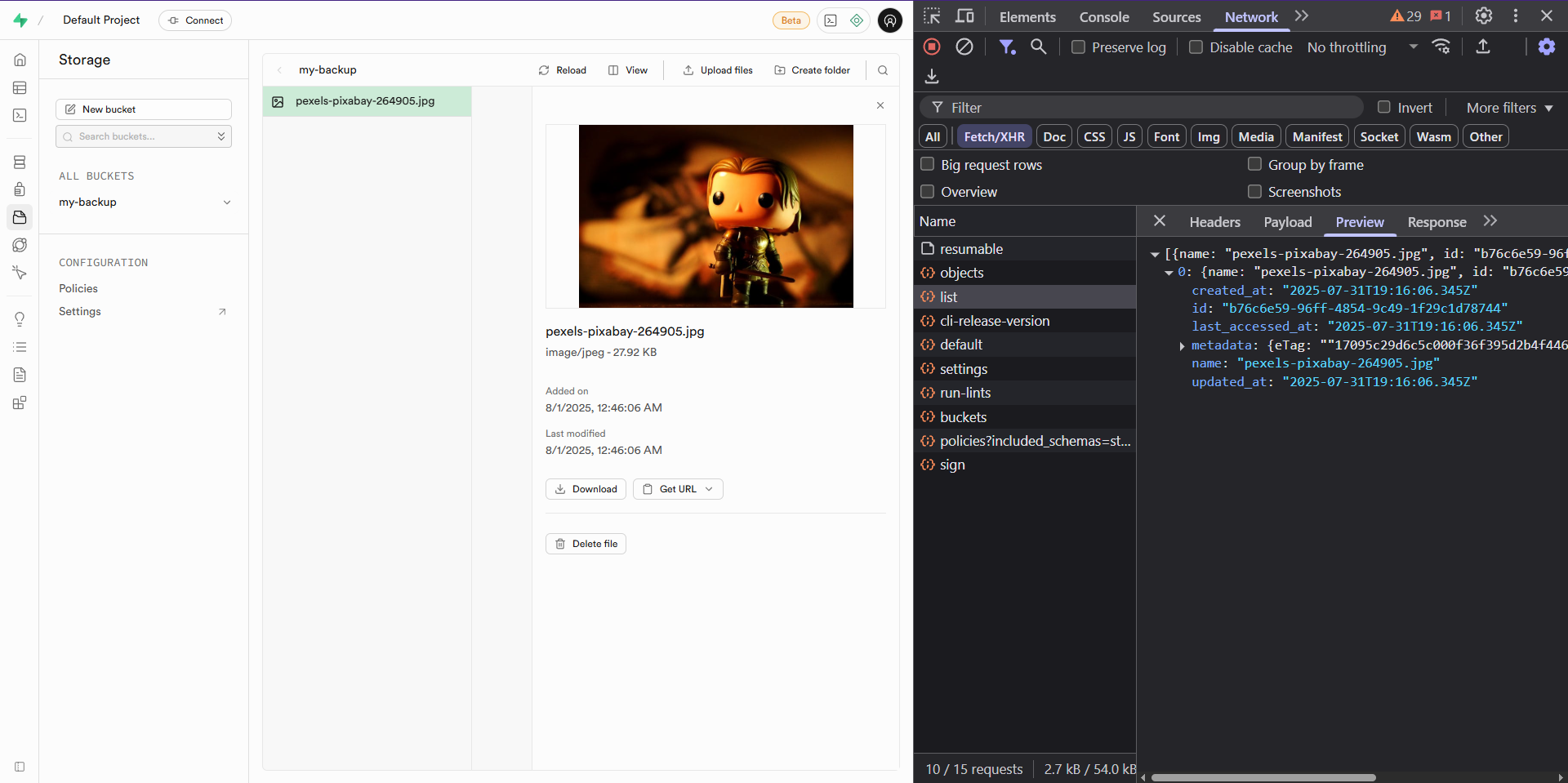This screenshot has height=783, width=1568.
Task: Toggle the Big request rows checkbox
Action: [928, 164]
